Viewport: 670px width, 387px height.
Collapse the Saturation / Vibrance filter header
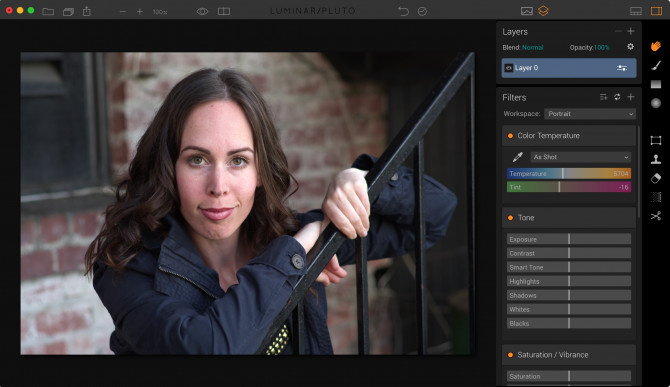[x=569, y=355]
